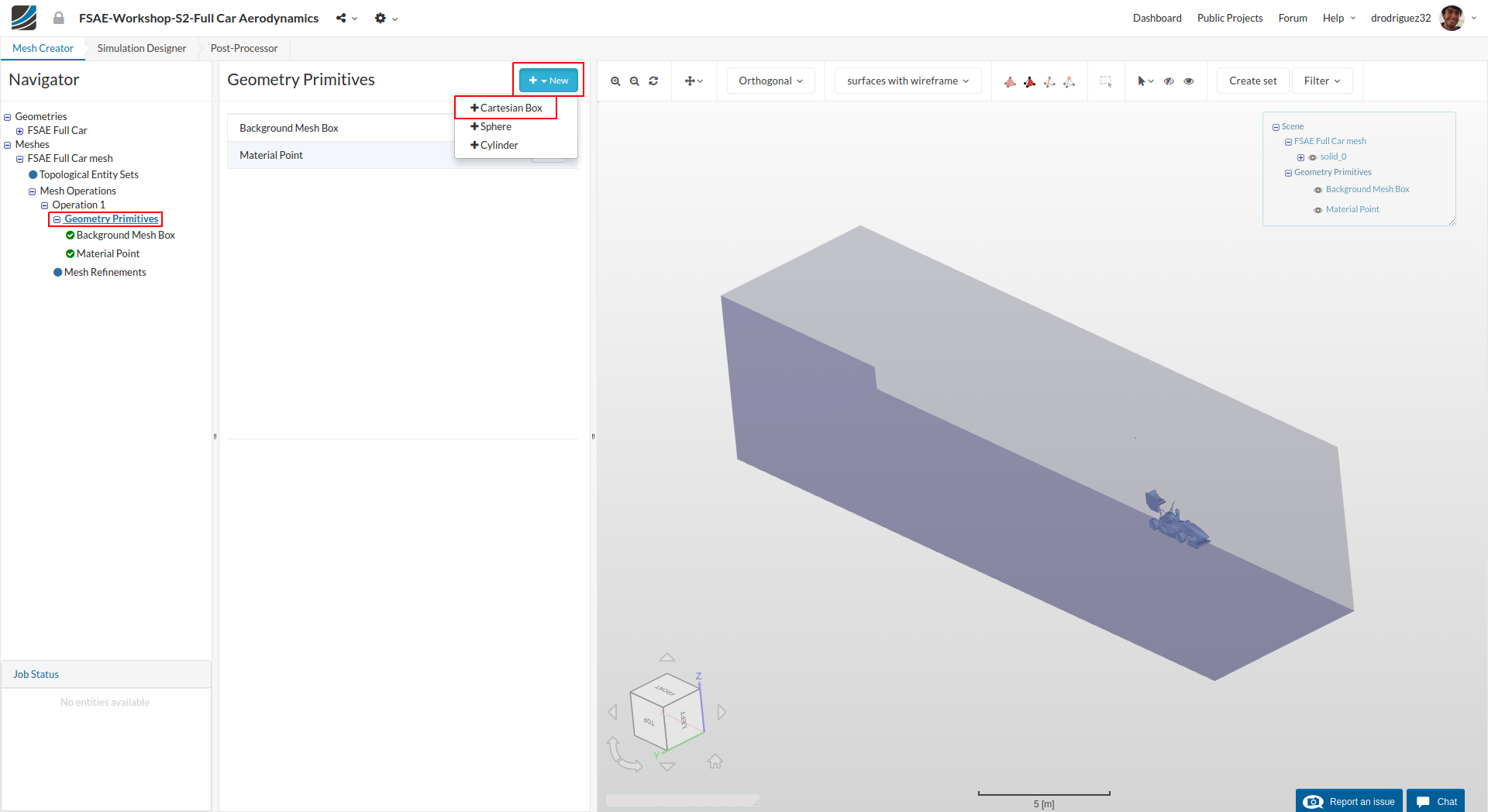Collapse the Meshes tree node
Image resolution: width=1488 pixels, height=812 pixels.
click(x=8, y=145)
